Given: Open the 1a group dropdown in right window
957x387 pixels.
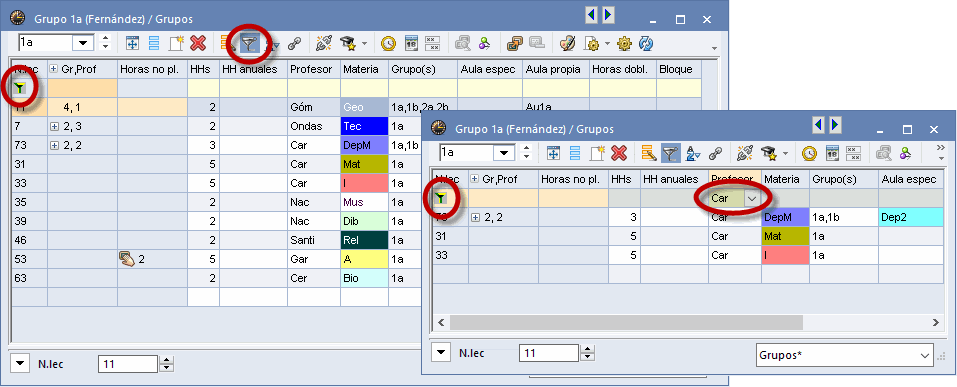Looking at the screenshot, I should [504, 153].
